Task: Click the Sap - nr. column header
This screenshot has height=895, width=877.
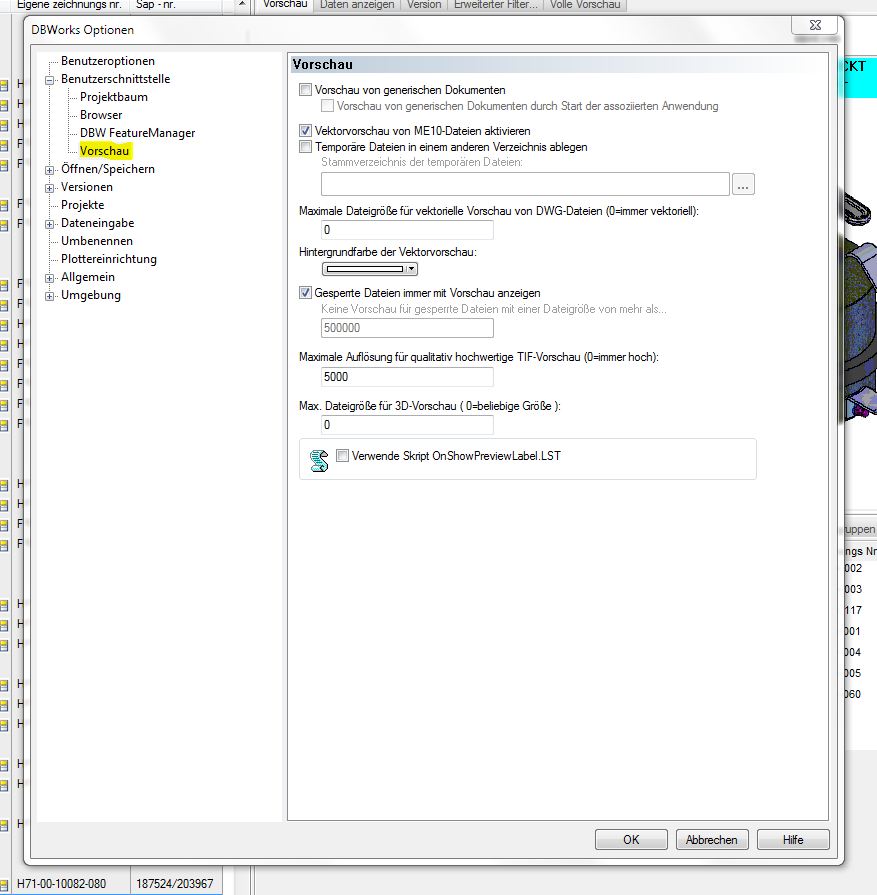Action: (x=176, y=5)
